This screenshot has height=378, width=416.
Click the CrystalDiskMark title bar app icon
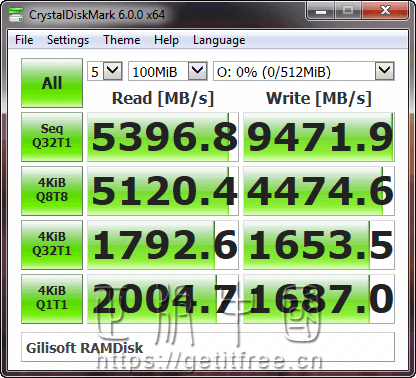tap(16, 14)
